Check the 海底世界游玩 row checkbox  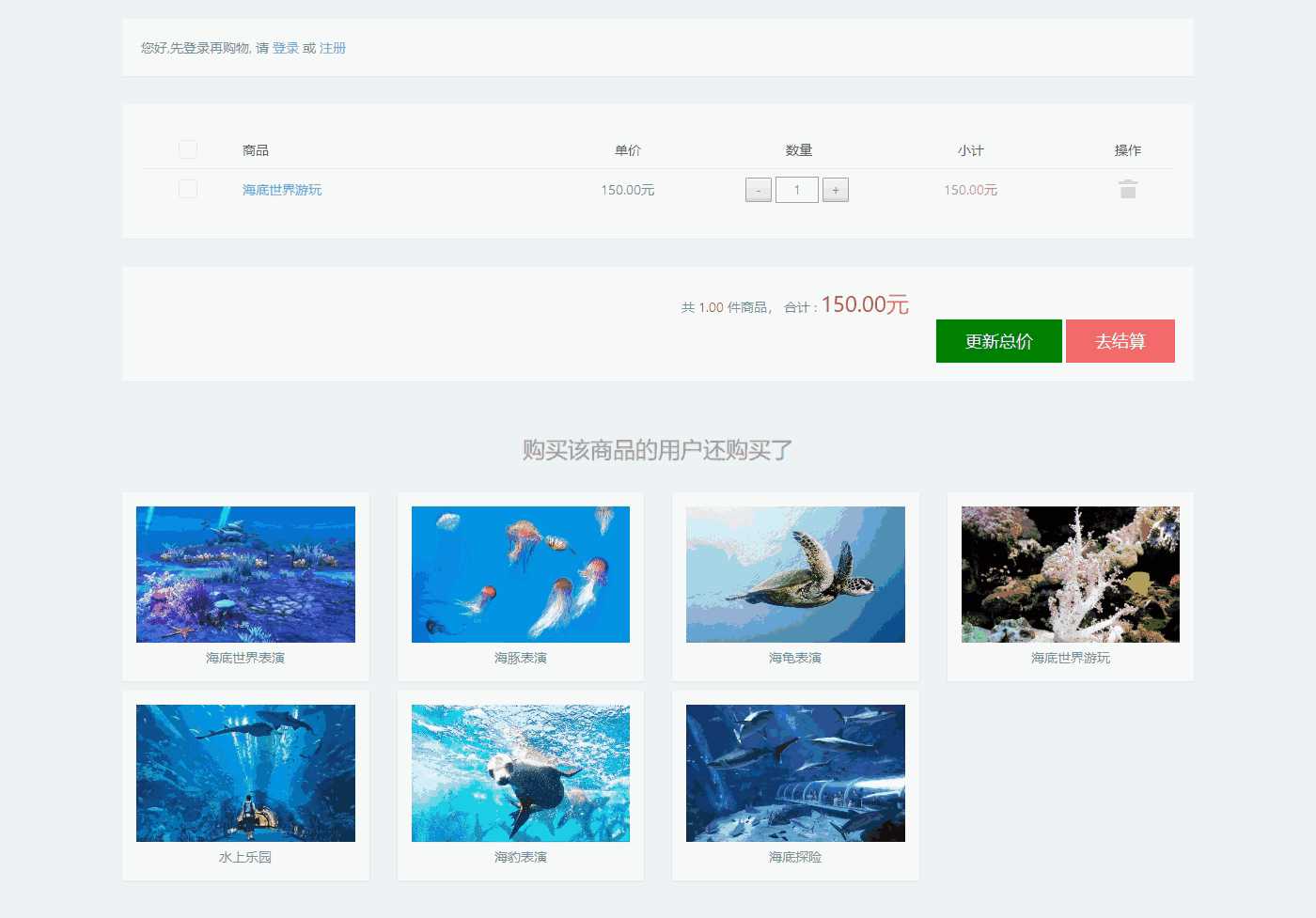click(188, 189)
